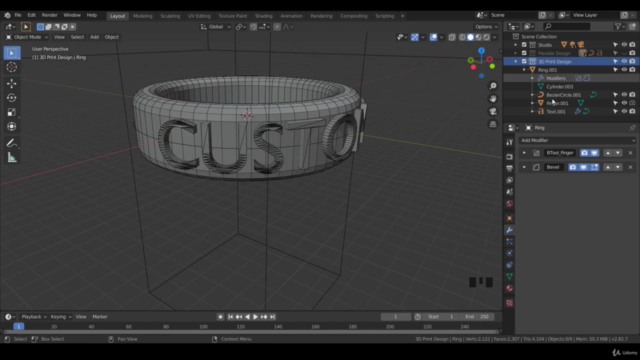Open the viewport Add menu
This screenshot has height=360, width=640.
[94, 37]
